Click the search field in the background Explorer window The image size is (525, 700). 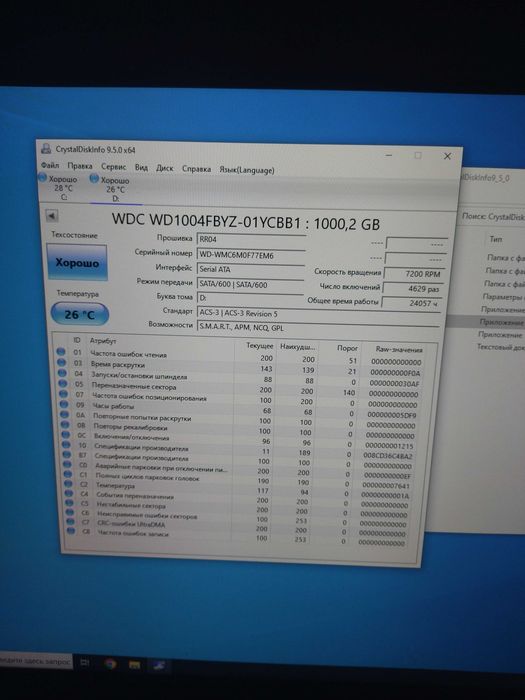pyautogui.click(x=493, y=217)
